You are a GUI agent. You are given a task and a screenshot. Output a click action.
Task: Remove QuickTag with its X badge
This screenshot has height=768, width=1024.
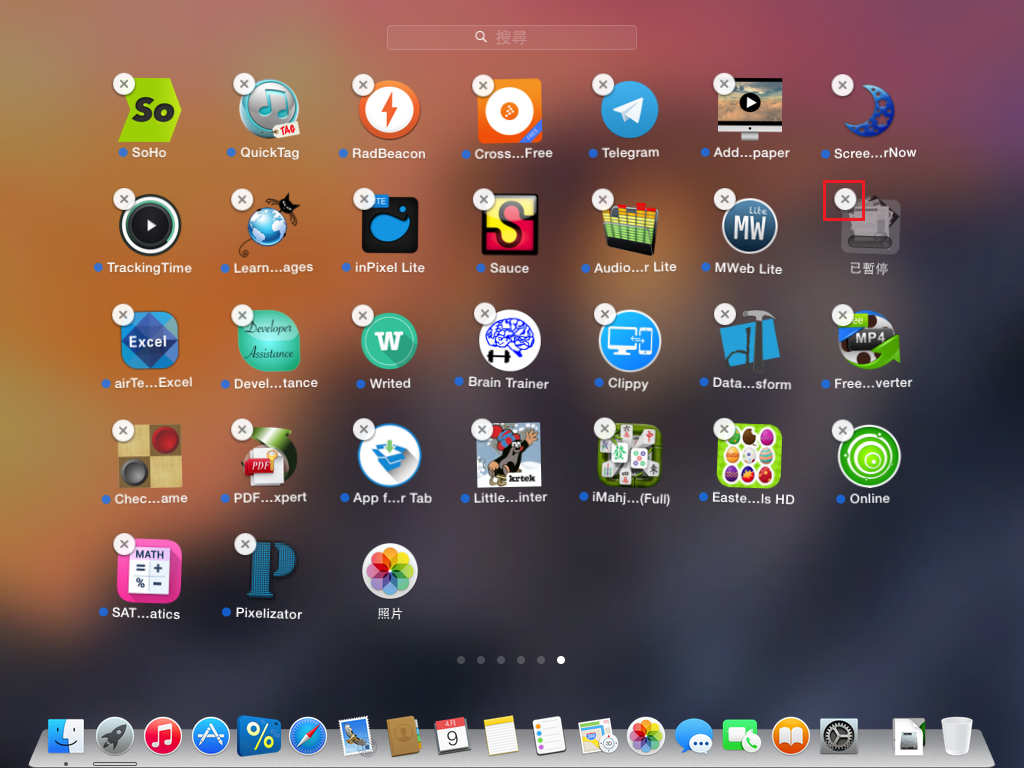(244, 84)
